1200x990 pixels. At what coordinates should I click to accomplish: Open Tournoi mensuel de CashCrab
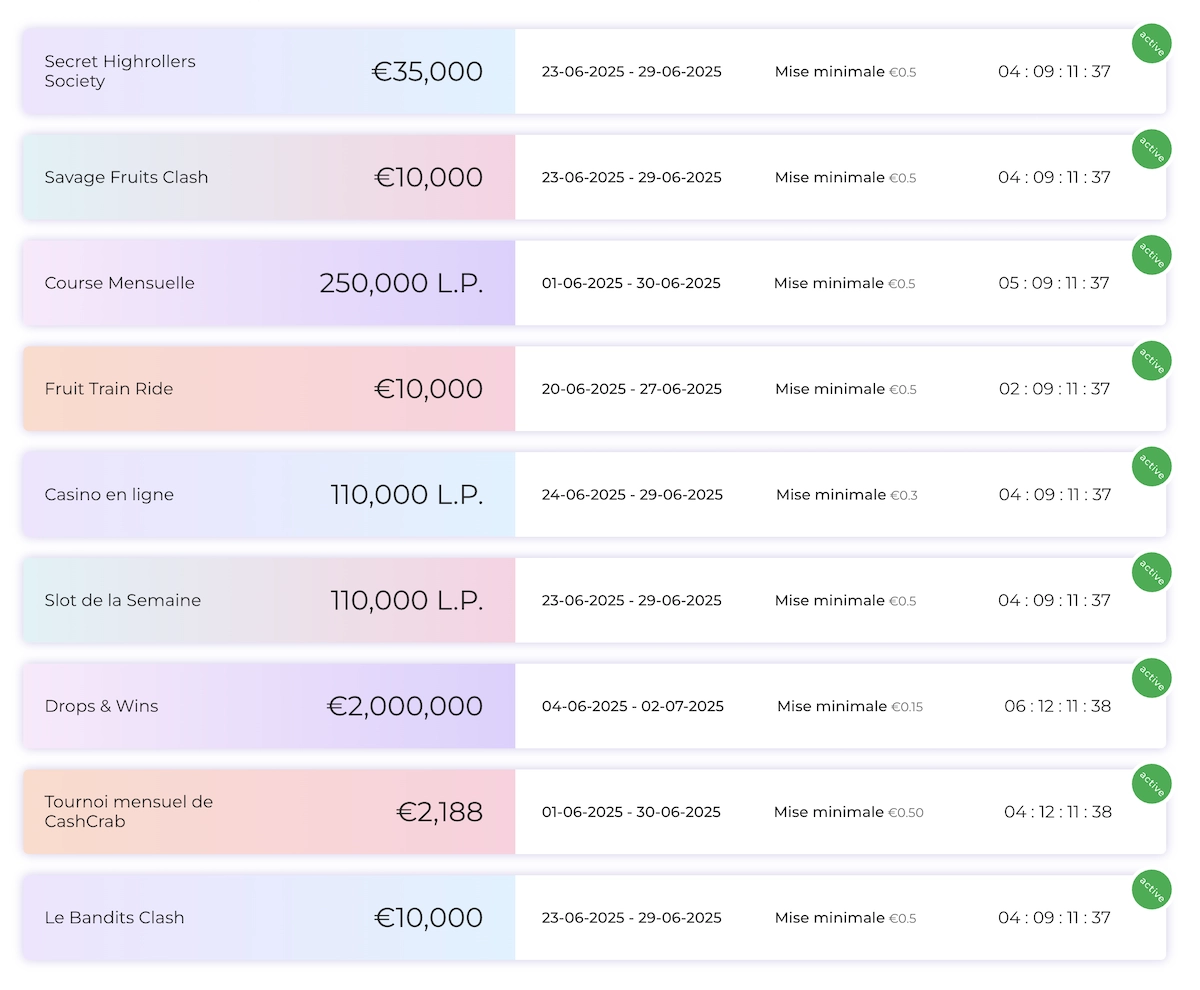[128, 812]
